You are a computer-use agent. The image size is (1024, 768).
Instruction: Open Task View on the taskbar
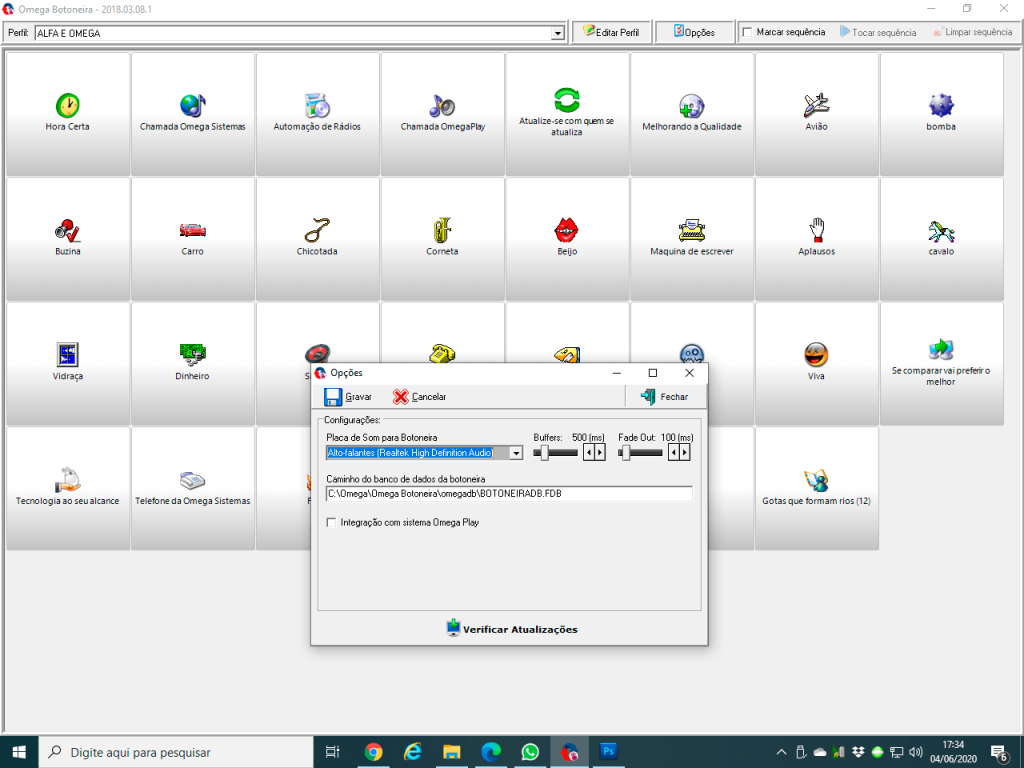(332, 752)
